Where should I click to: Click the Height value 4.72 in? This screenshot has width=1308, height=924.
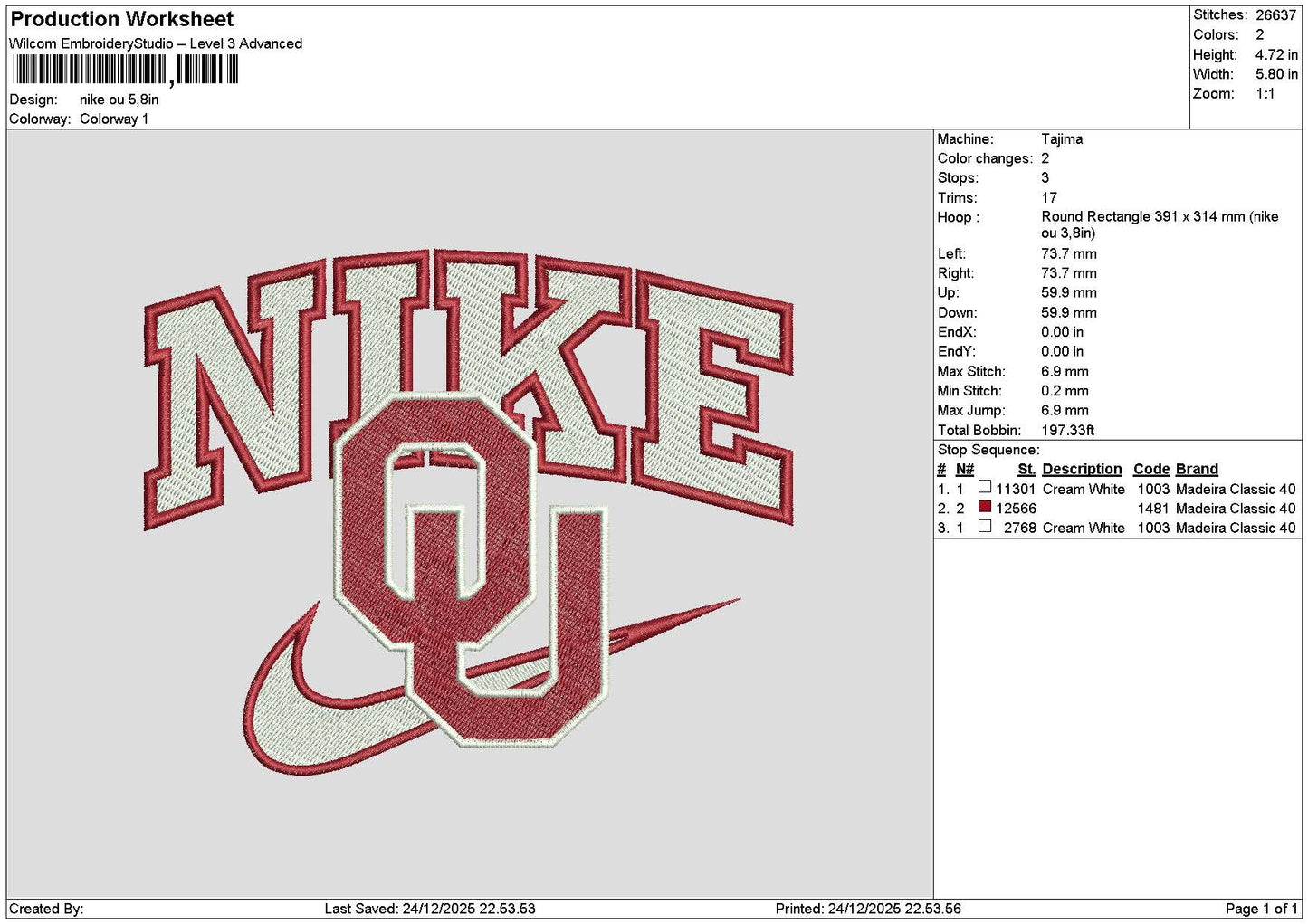pos(1275,54)
